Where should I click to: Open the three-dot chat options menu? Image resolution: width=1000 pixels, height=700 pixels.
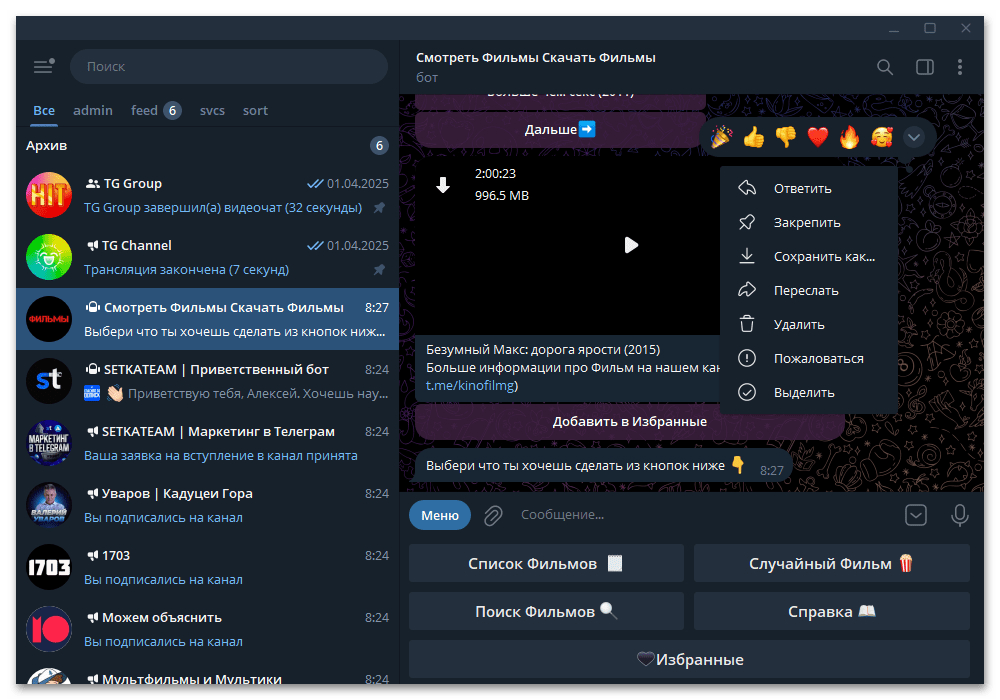coord(960,67)
